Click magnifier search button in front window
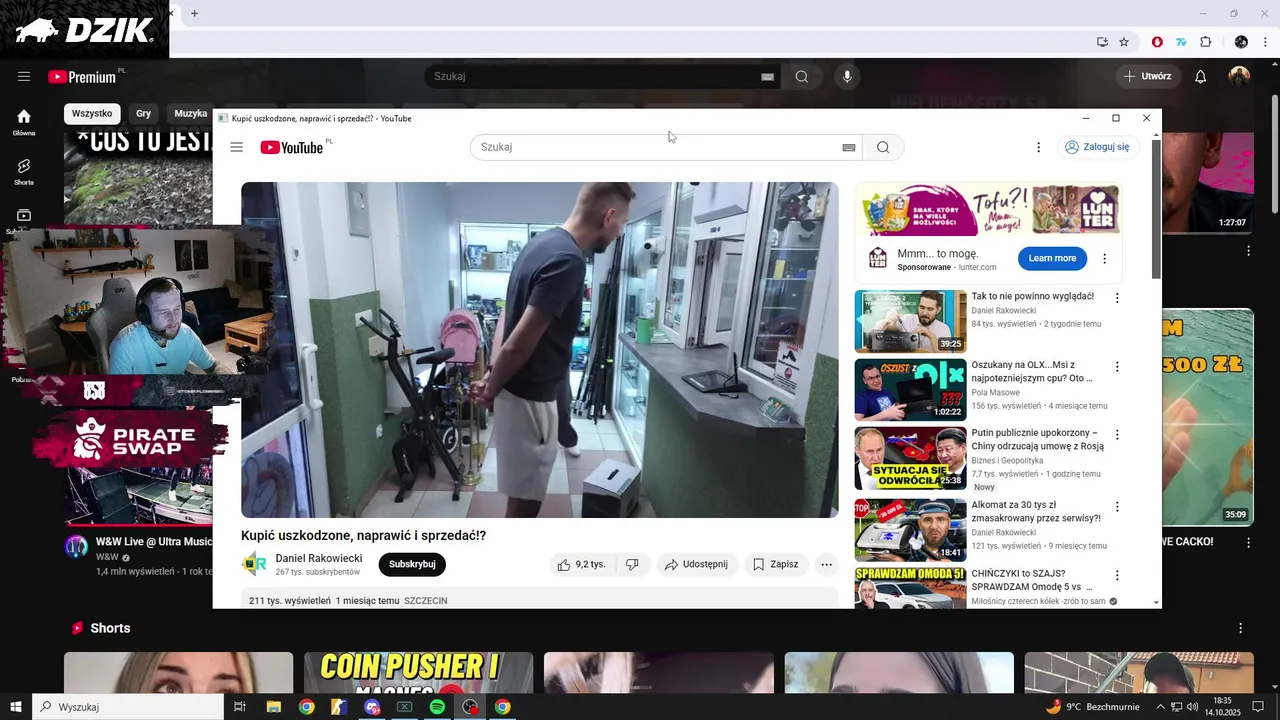This screenshot has width=1280, height=720. [883, 147]
